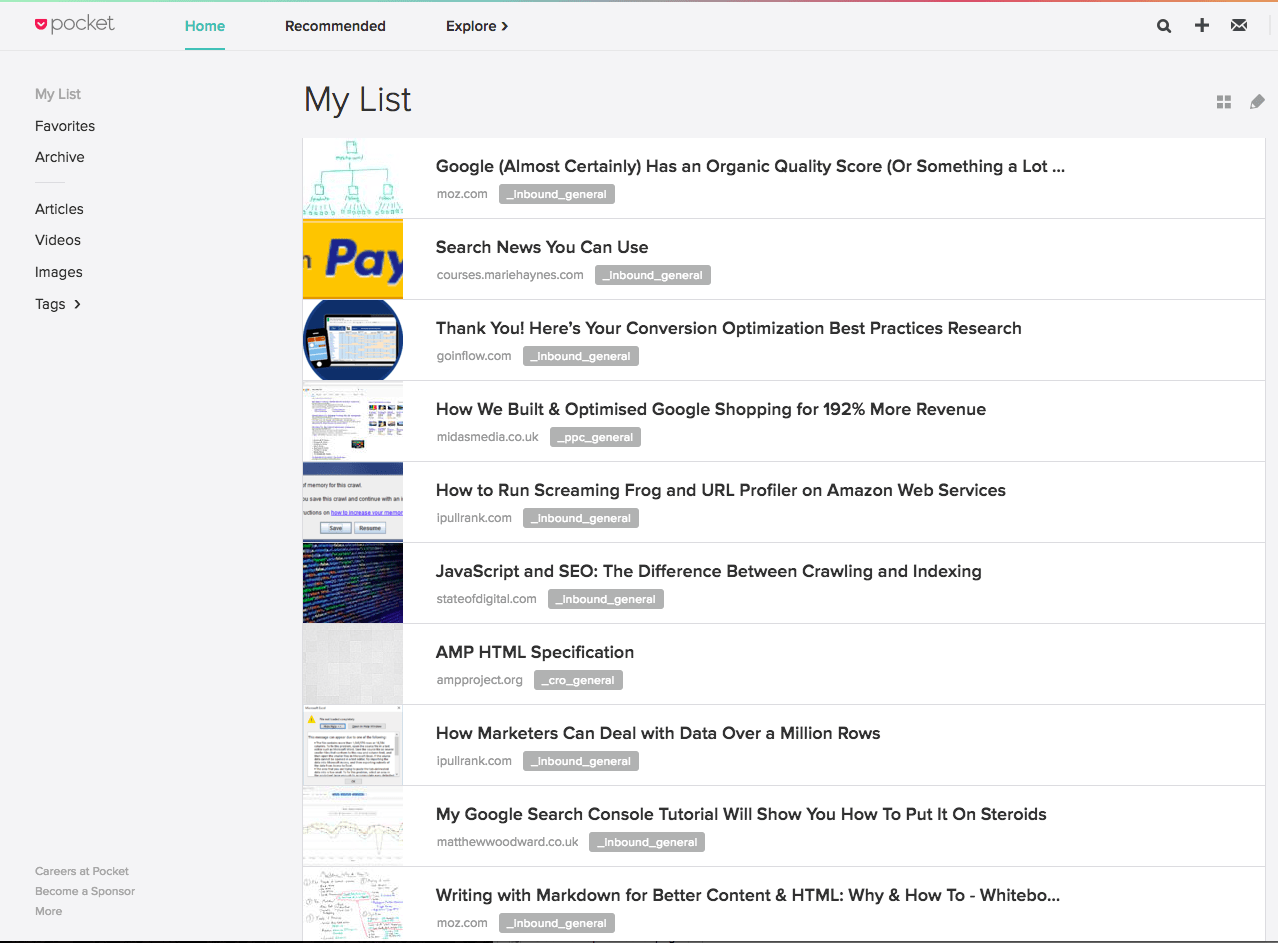Click thumbnail of Google Shopping article
The width and height of the screenshot is (1278, 943).
pyautogui.click(x=353, y=421)
